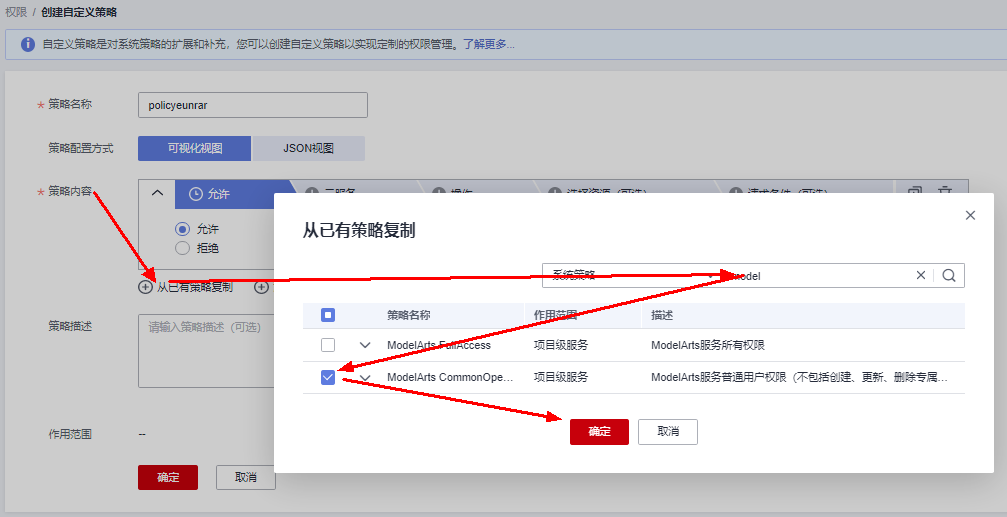Collapse the policy content block chevron

click(157, 193)
